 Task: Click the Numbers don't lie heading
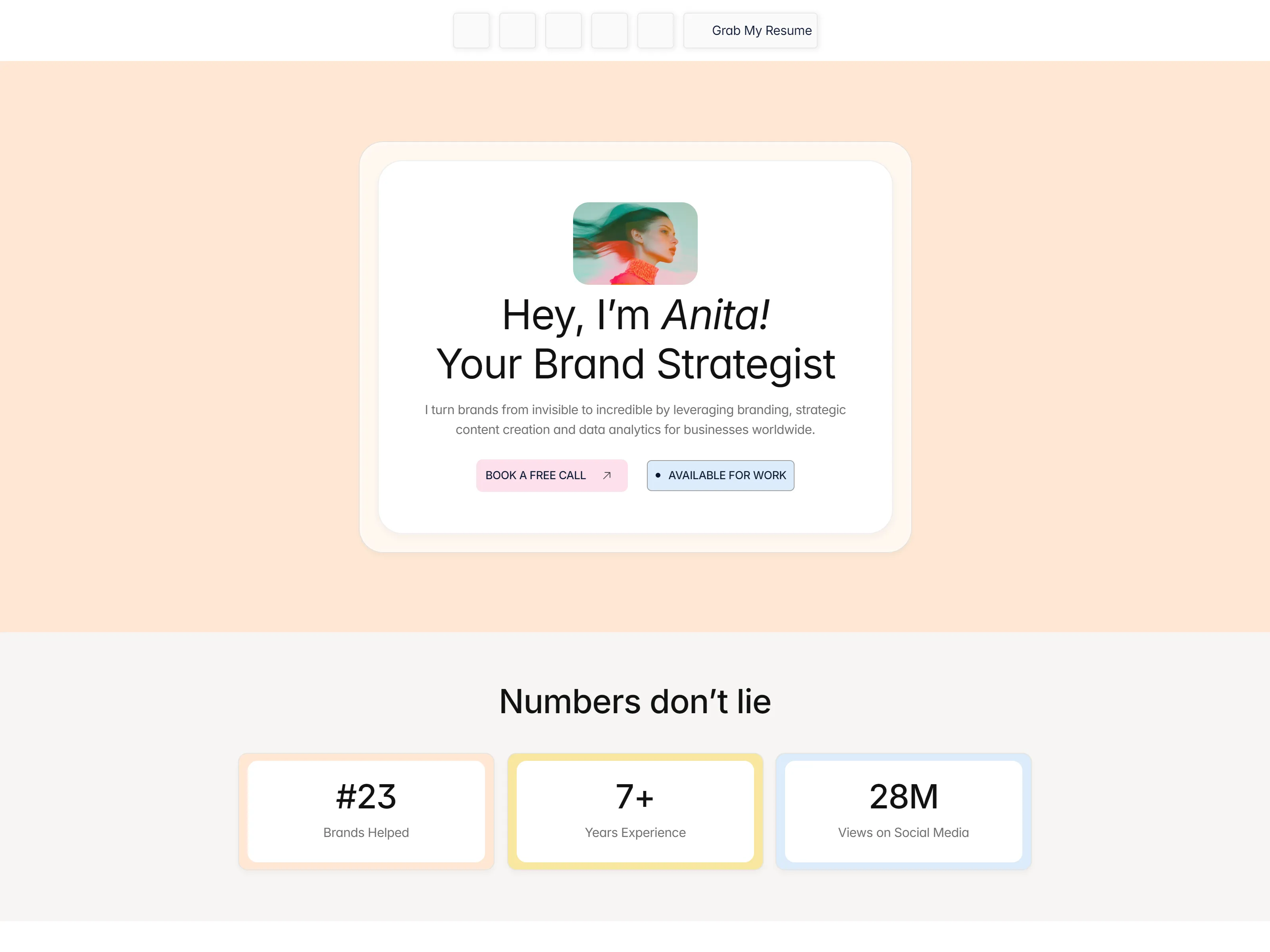pyautogui.click(x=635, y=701)
